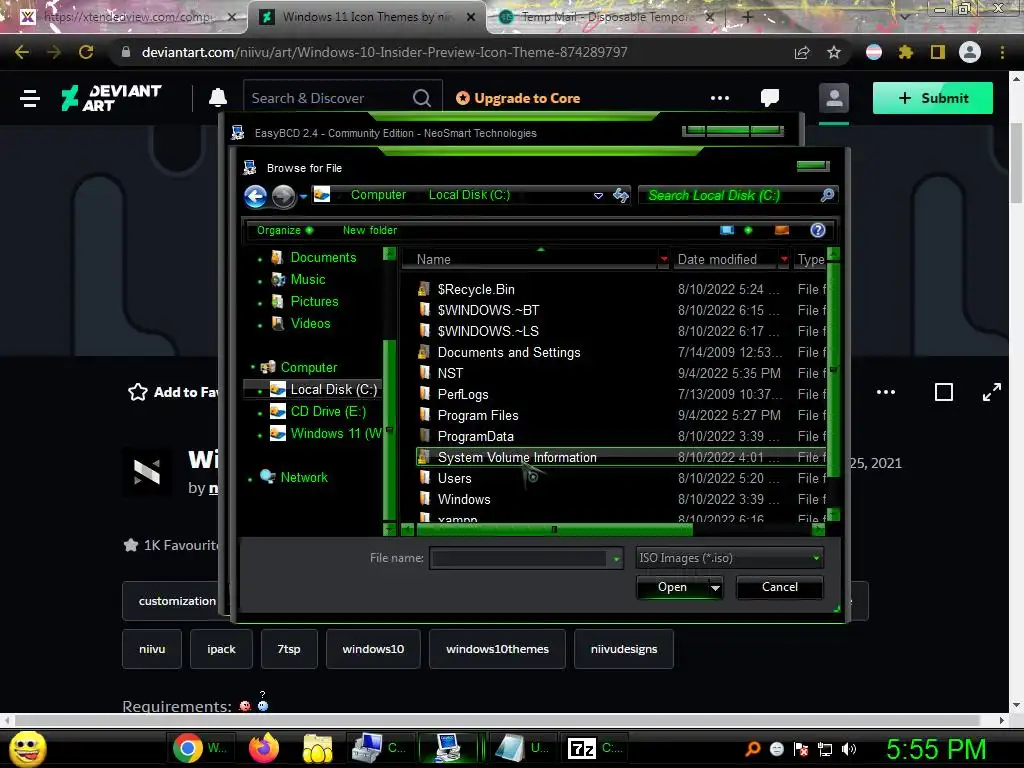Select Windows 11 Icon Themes browser tab
The image size is (1024, 768).
(367, 17)
